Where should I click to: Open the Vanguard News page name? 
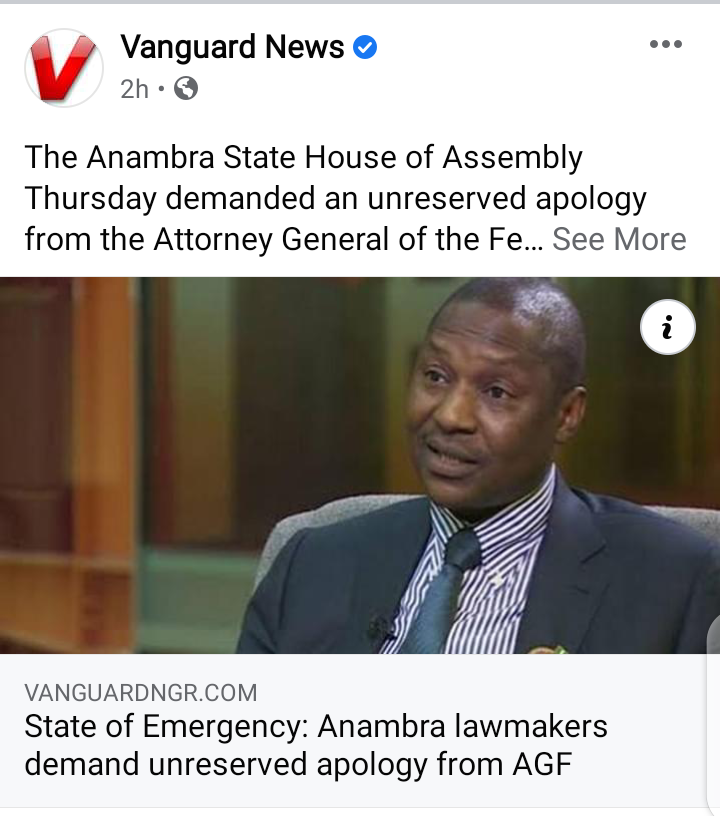[233, 47]
